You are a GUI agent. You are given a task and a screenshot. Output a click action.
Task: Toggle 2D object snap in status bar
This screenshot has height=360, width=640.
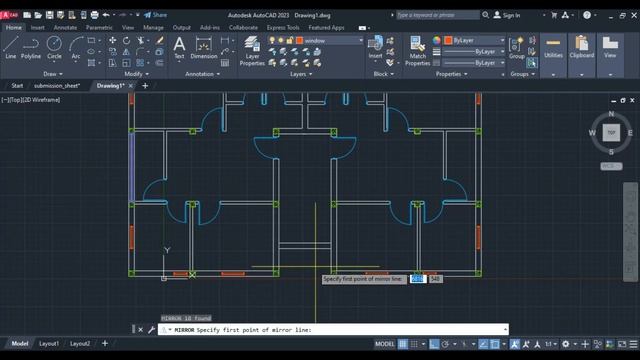495,344
